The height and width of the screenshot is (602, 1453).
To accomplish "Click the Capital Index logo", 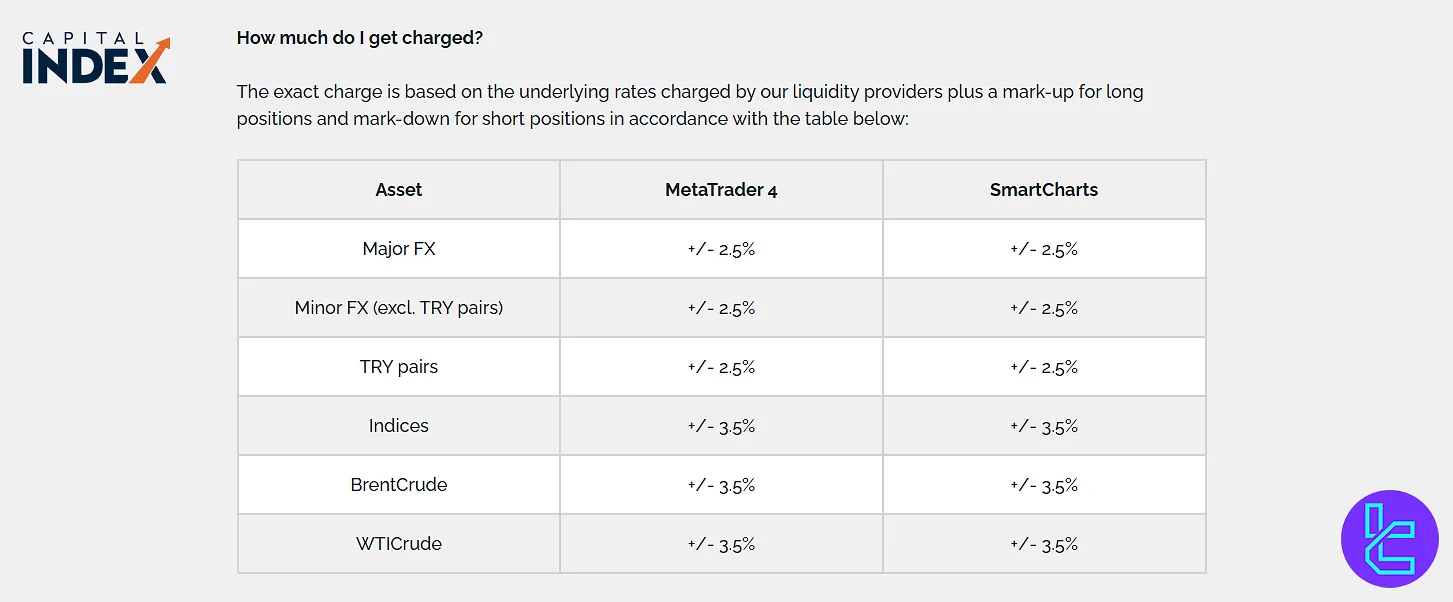I will [95, 60].
